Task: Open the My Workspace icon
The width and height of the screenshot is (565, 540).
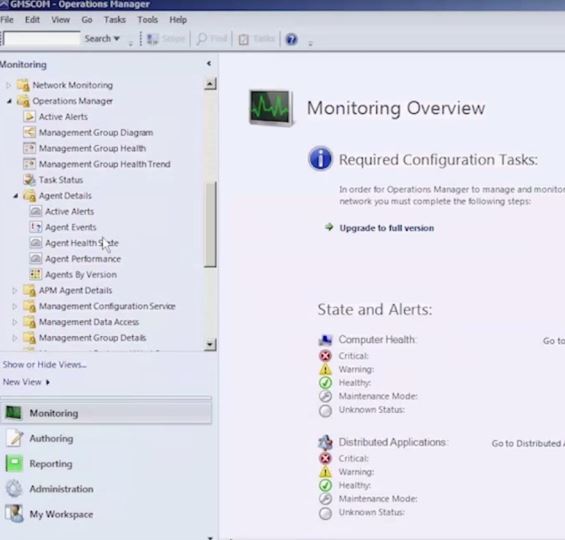Action: [x=14, y=514]
